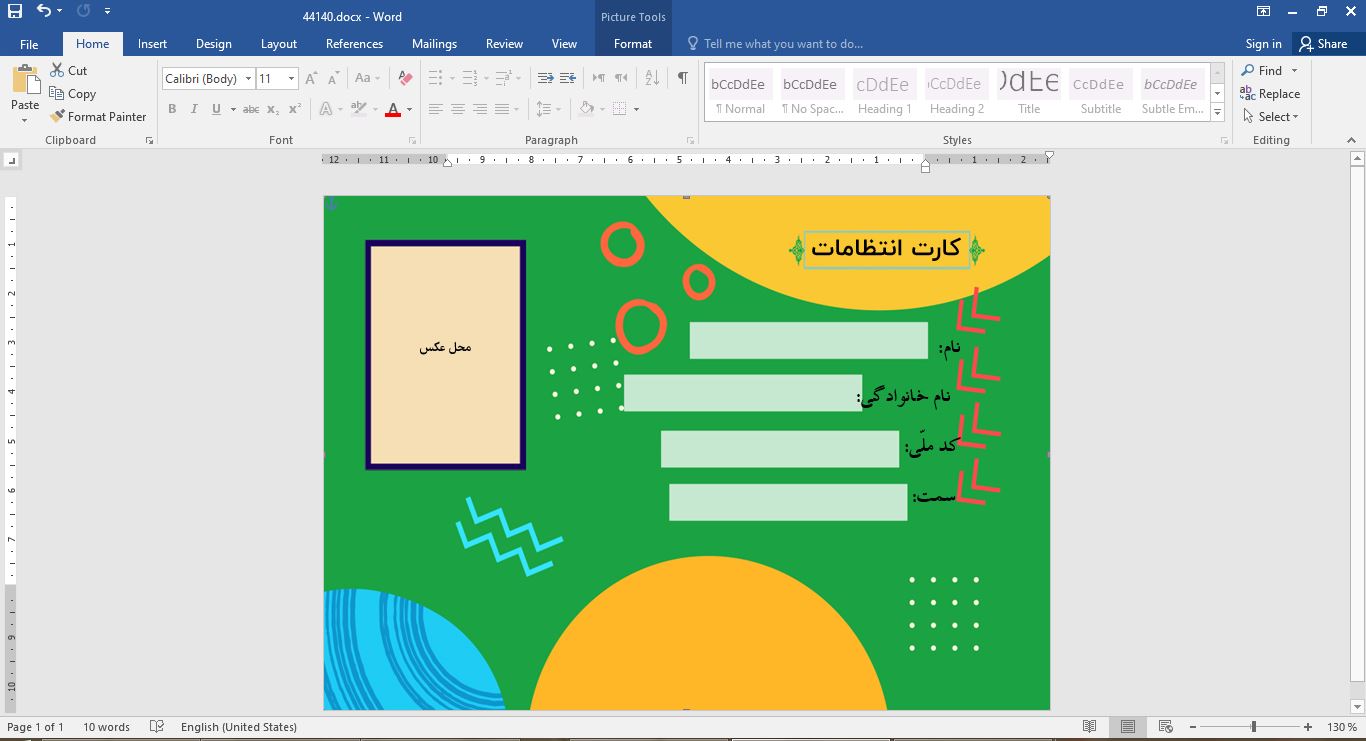The image size is (1366, 741).
Task: Toggle Print Layout view button
Action: [1127, 727]
